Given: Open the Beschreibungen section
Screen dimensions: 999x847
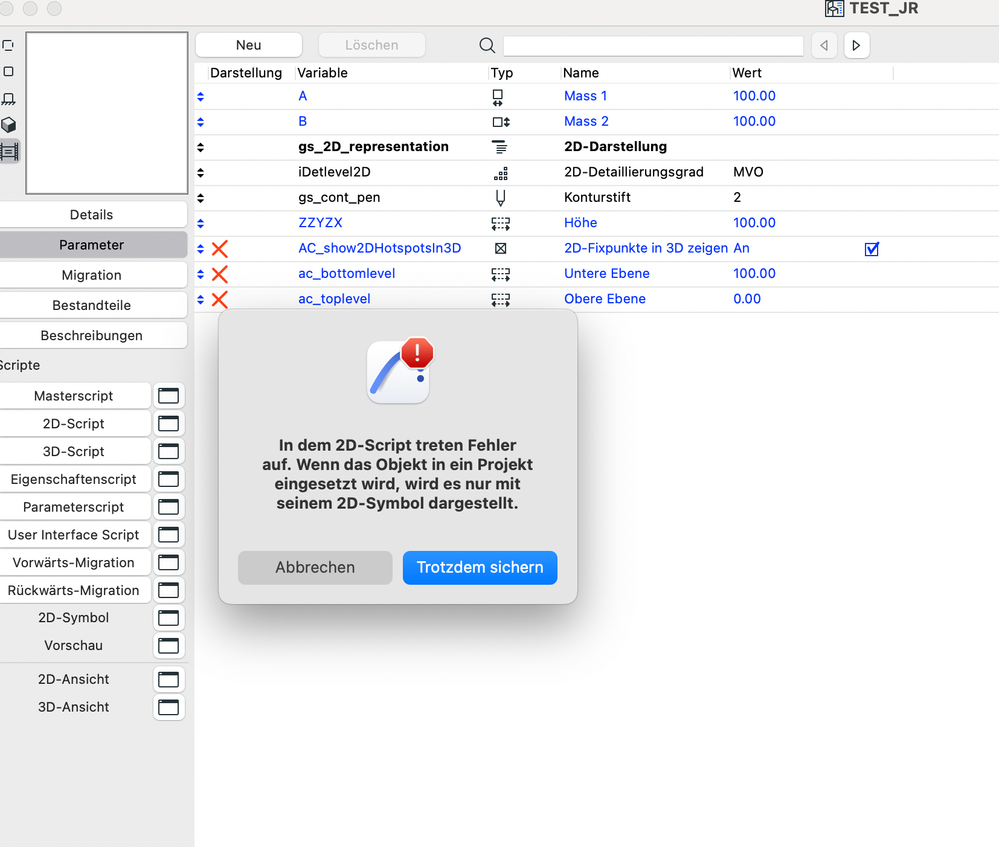Looking at the screenshot, I should coord(92,335).
